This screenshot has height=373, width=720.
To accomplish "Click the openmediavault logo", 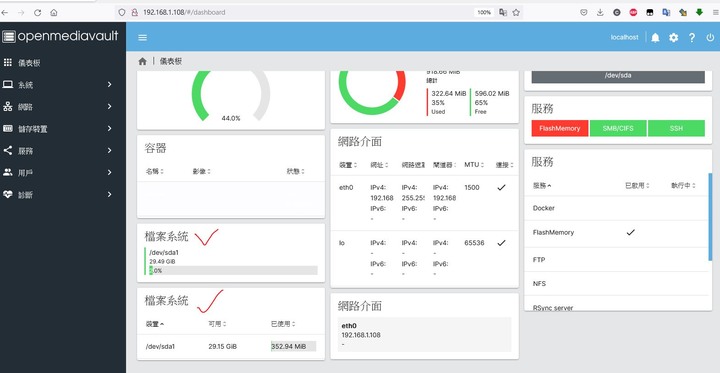I will point(60,36).
